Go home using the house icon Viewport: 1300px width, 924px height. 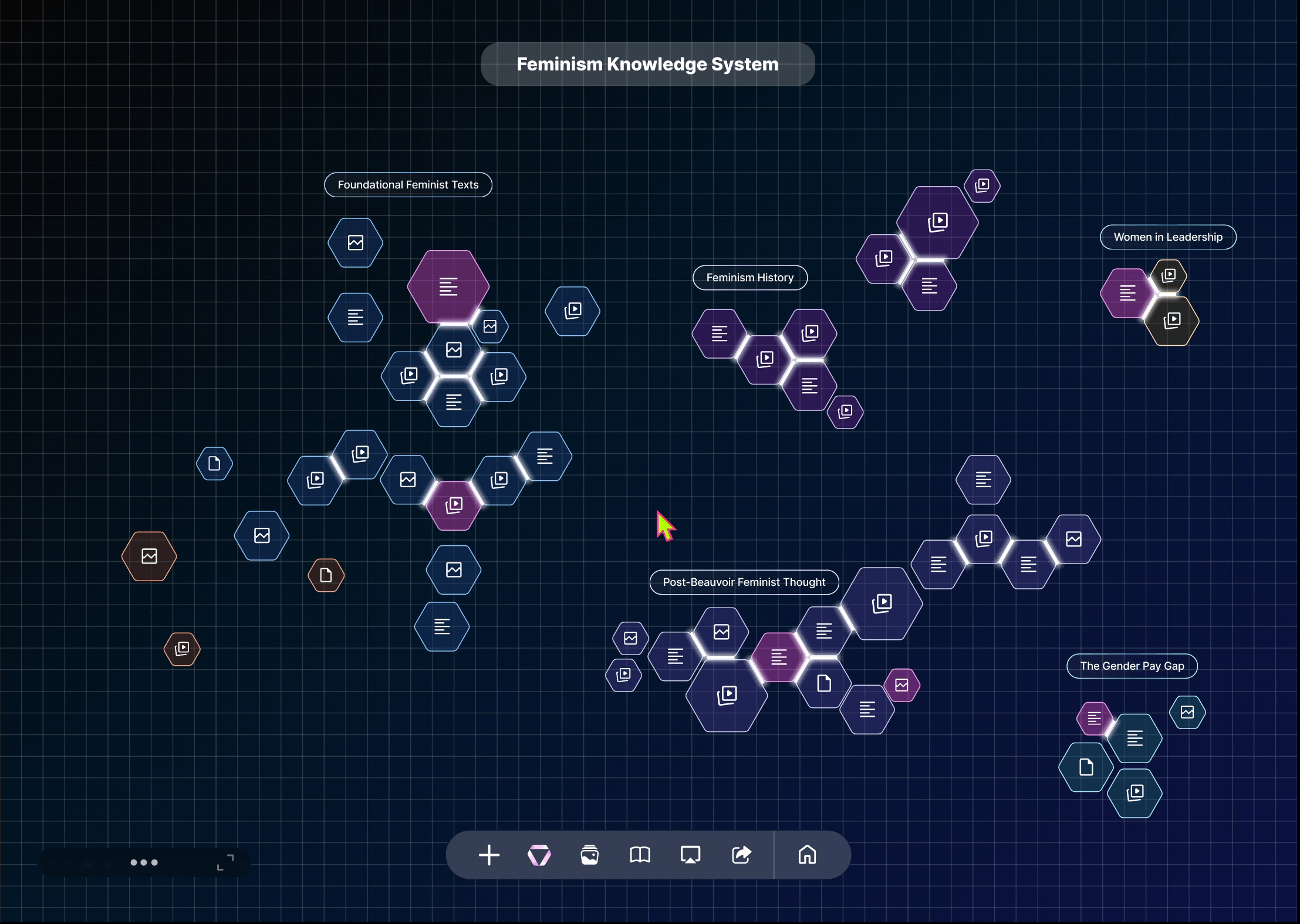(x=807, y=855)
